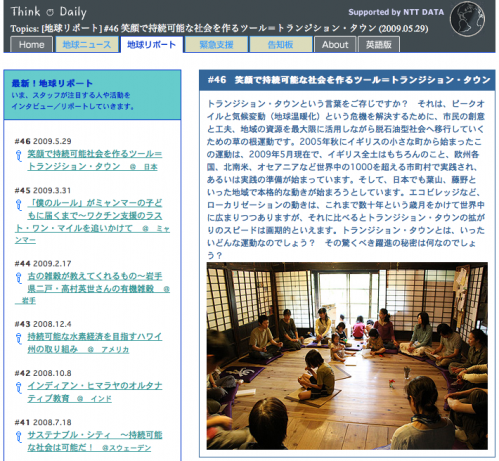Open report #41 Sustainable City Sweden link

click(x=95, y=441)
